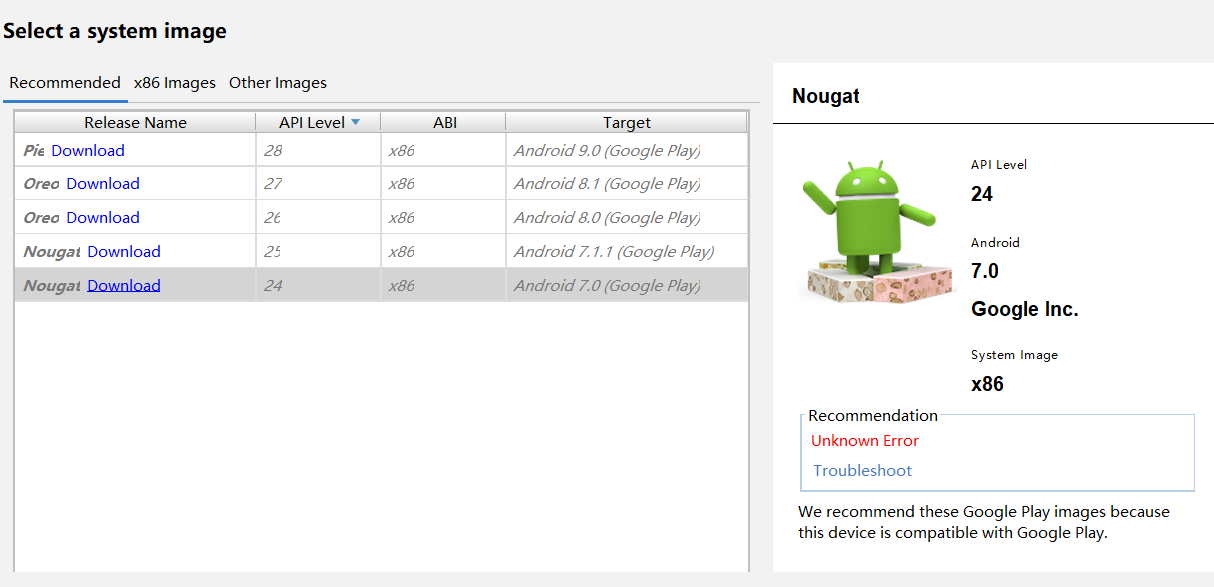The height and width of the screenshot is (587, 1214).
Task: Click the Unknown Error message
Action: [864, 440]
